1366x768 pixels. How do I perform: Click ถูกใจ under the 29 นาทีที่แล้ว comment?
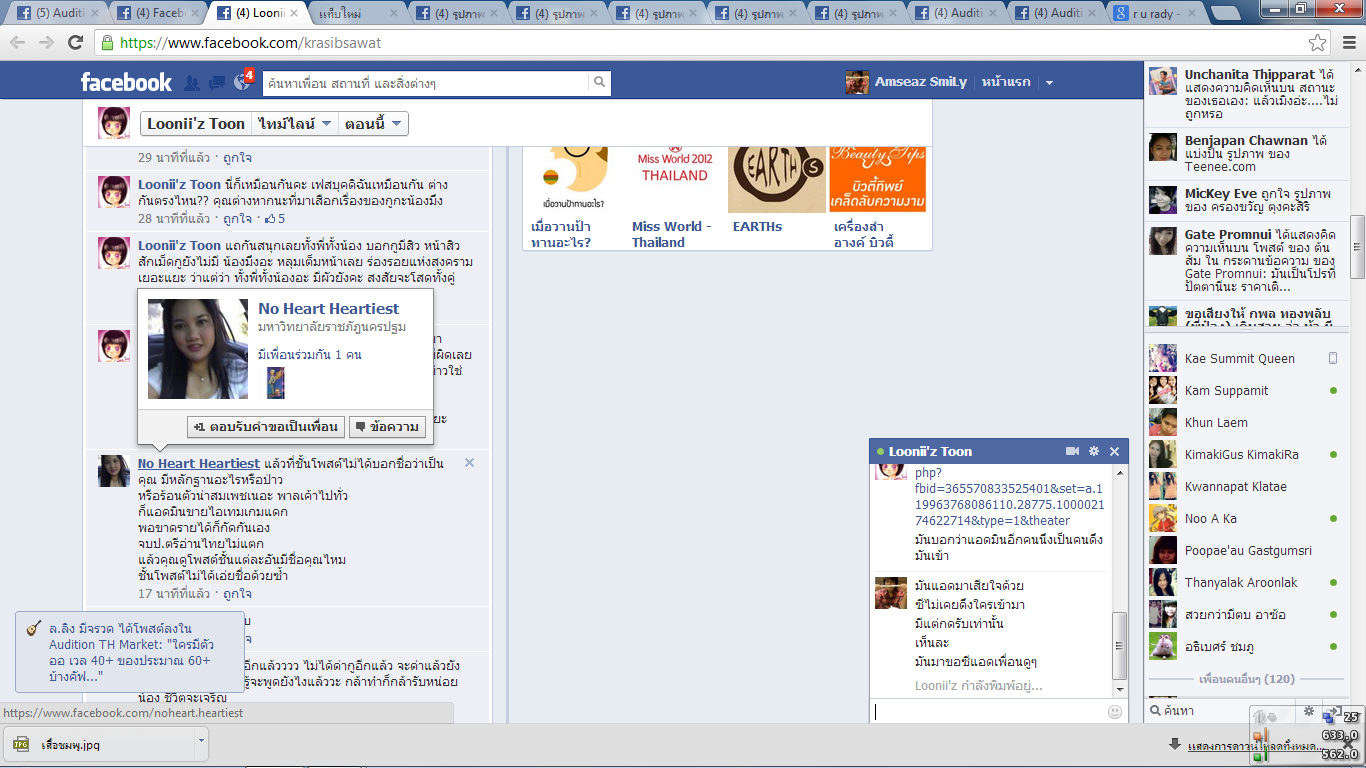[237, 158]
